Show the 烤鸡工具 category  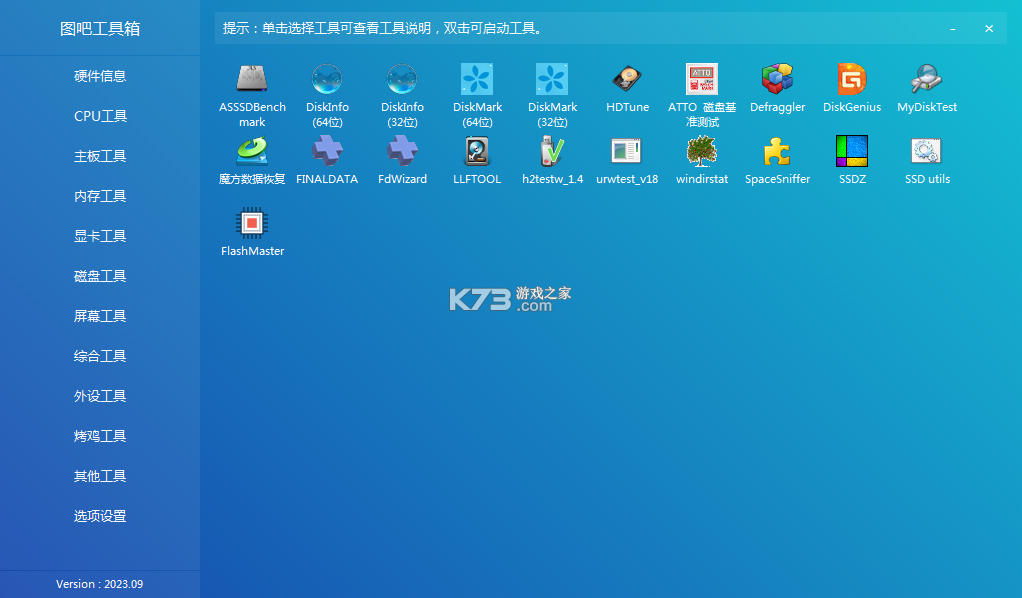[100, 436]
